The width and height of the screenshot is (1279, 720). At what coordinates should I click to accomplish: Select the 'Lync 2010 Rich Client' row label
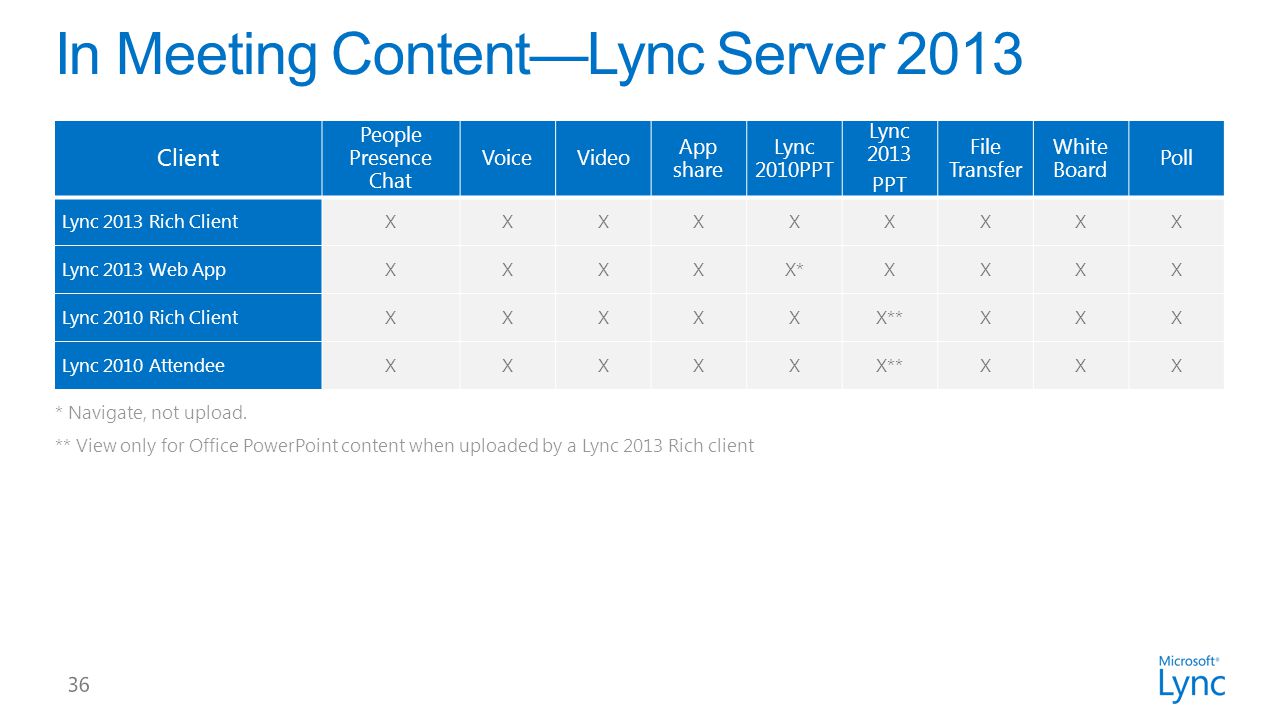pos(188,318)
